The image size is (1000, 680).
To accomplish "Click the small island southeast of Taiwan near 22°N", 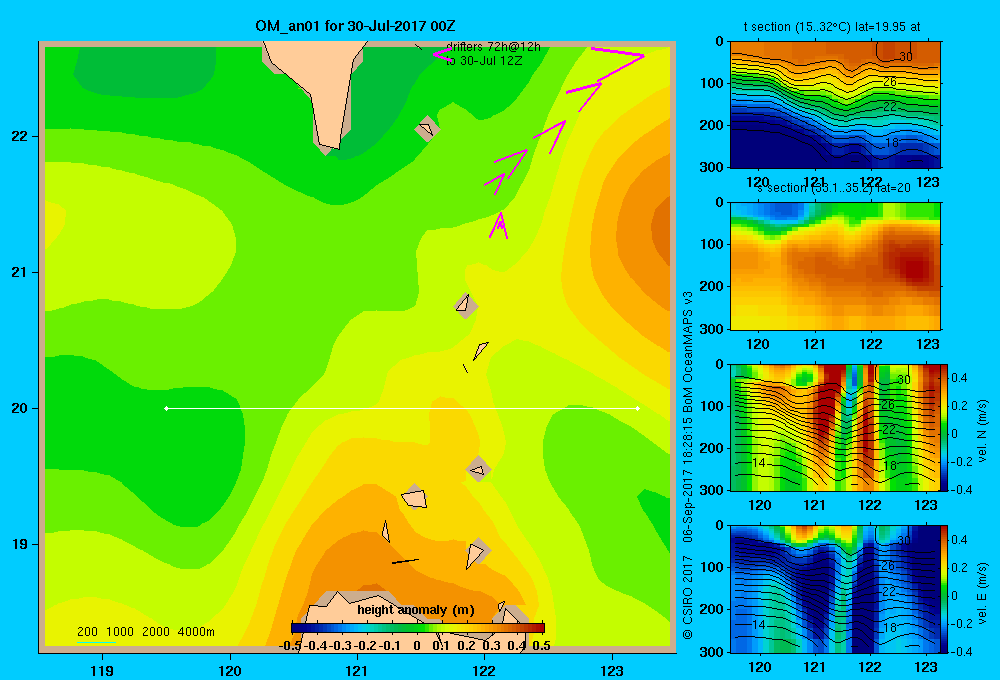I will point(427,129).
